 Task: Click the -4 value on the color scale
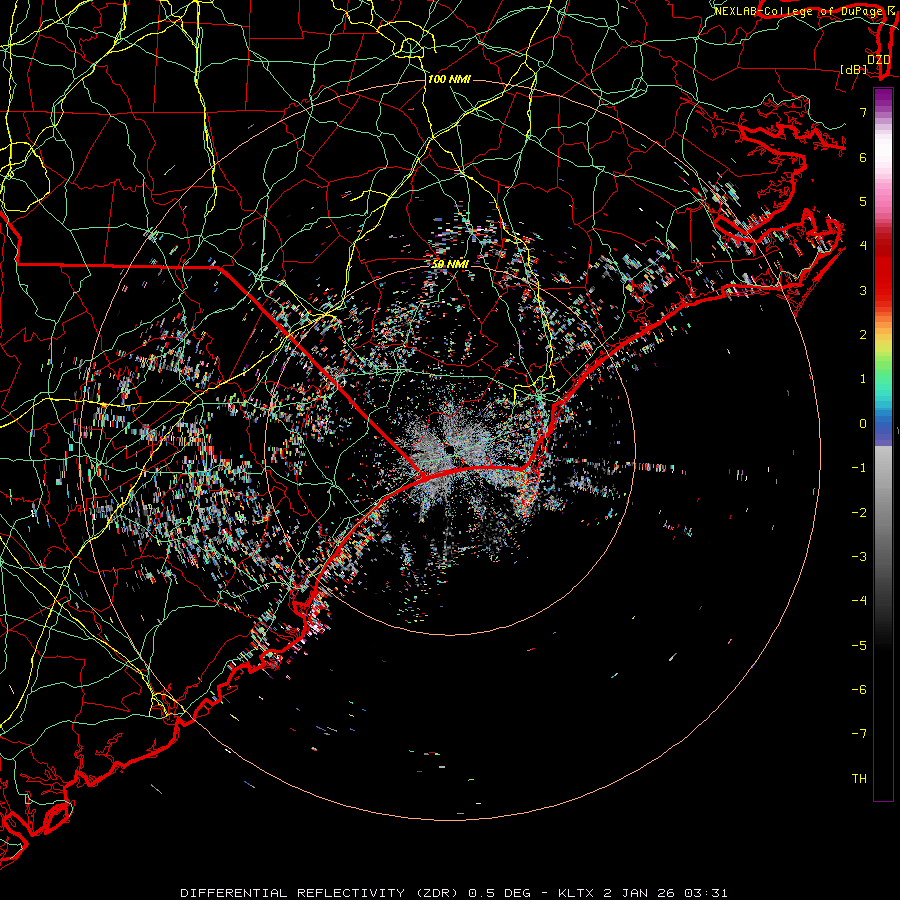pyautogui.click(x=859, y=601)
